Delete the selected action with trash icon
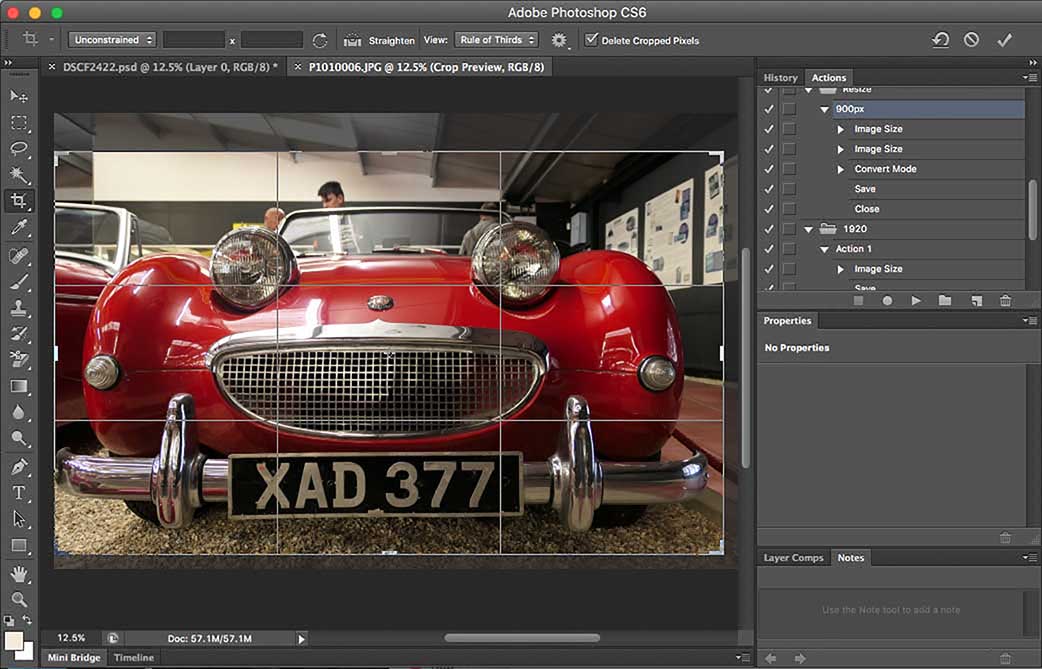Viewport: 1042px width, 669px height. pyautogui.click(x=1005, y=301)
